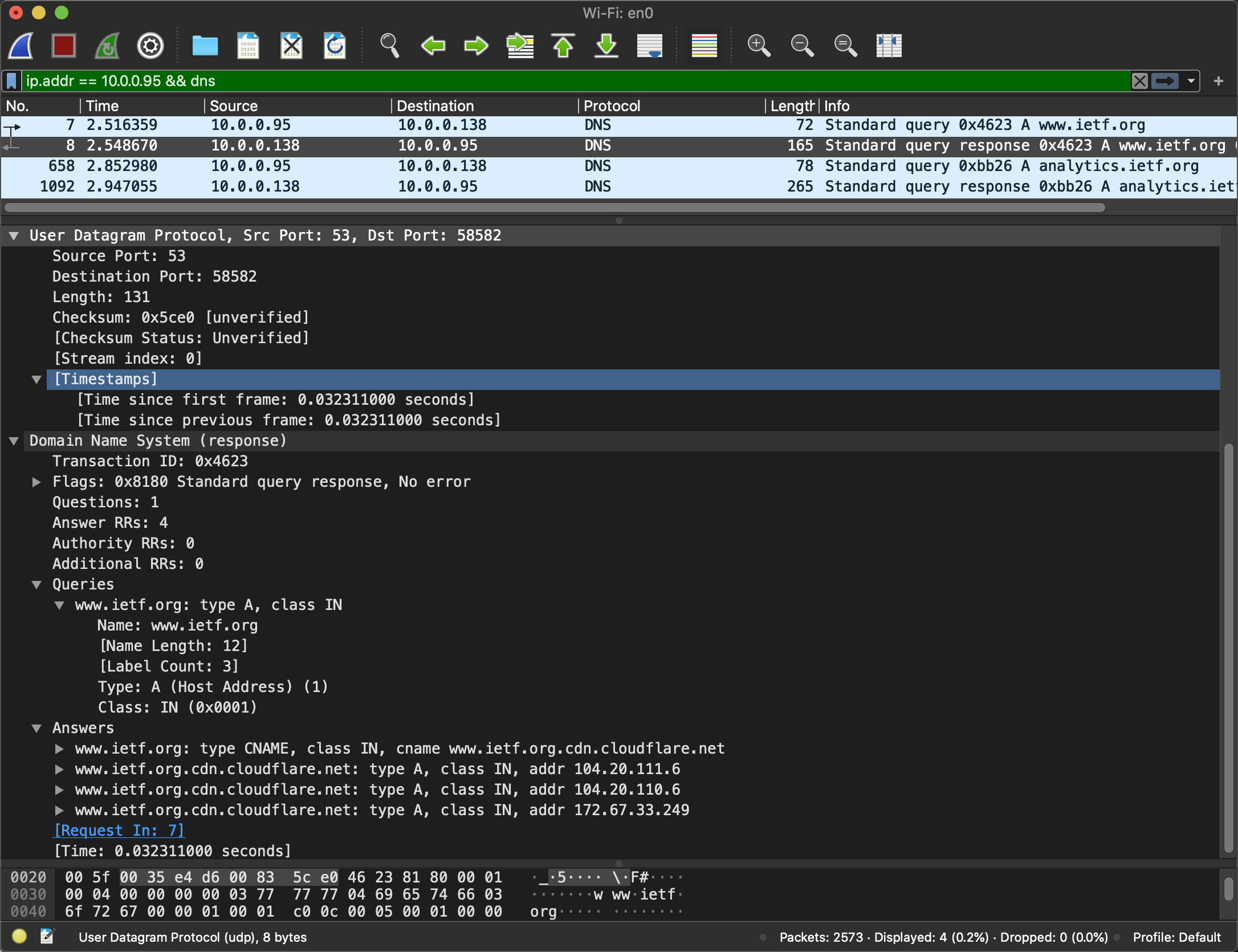
Task: Click the stop capture red square icon
Action: pos(63,46)
